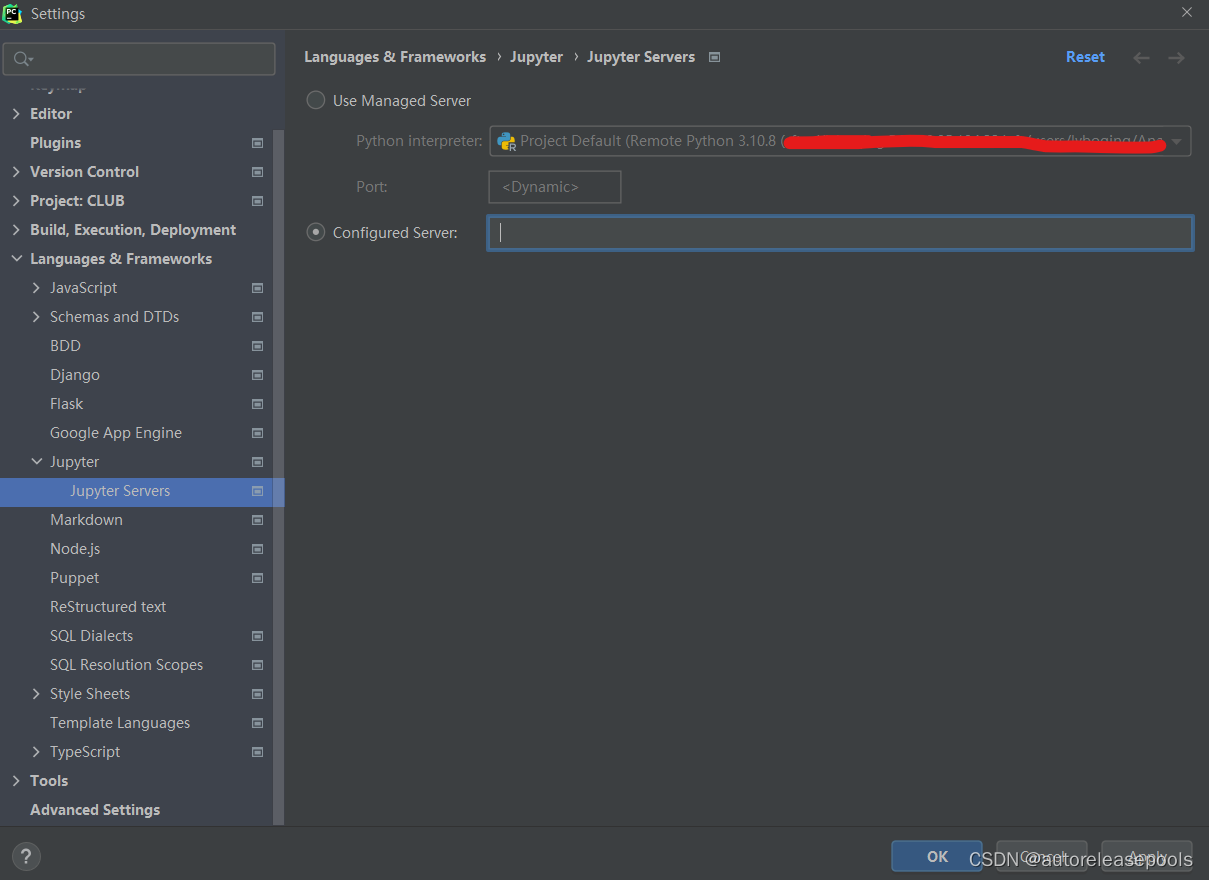The height and width of the screenshot is (880, 1209).
Task: Click the PyCharm logo icon in title bar
Action: (13, 13)
